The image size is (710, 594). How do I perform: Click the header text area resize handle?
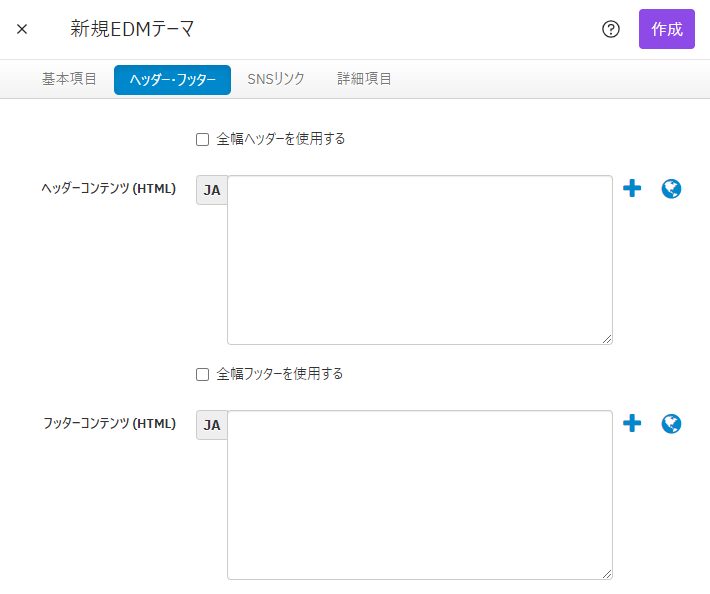(607, 339)
